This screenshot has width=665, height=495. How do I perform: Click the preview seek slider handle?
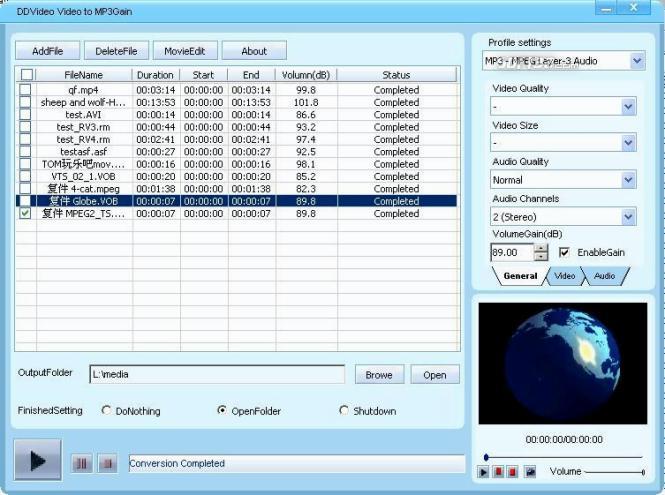pos(486,457)
